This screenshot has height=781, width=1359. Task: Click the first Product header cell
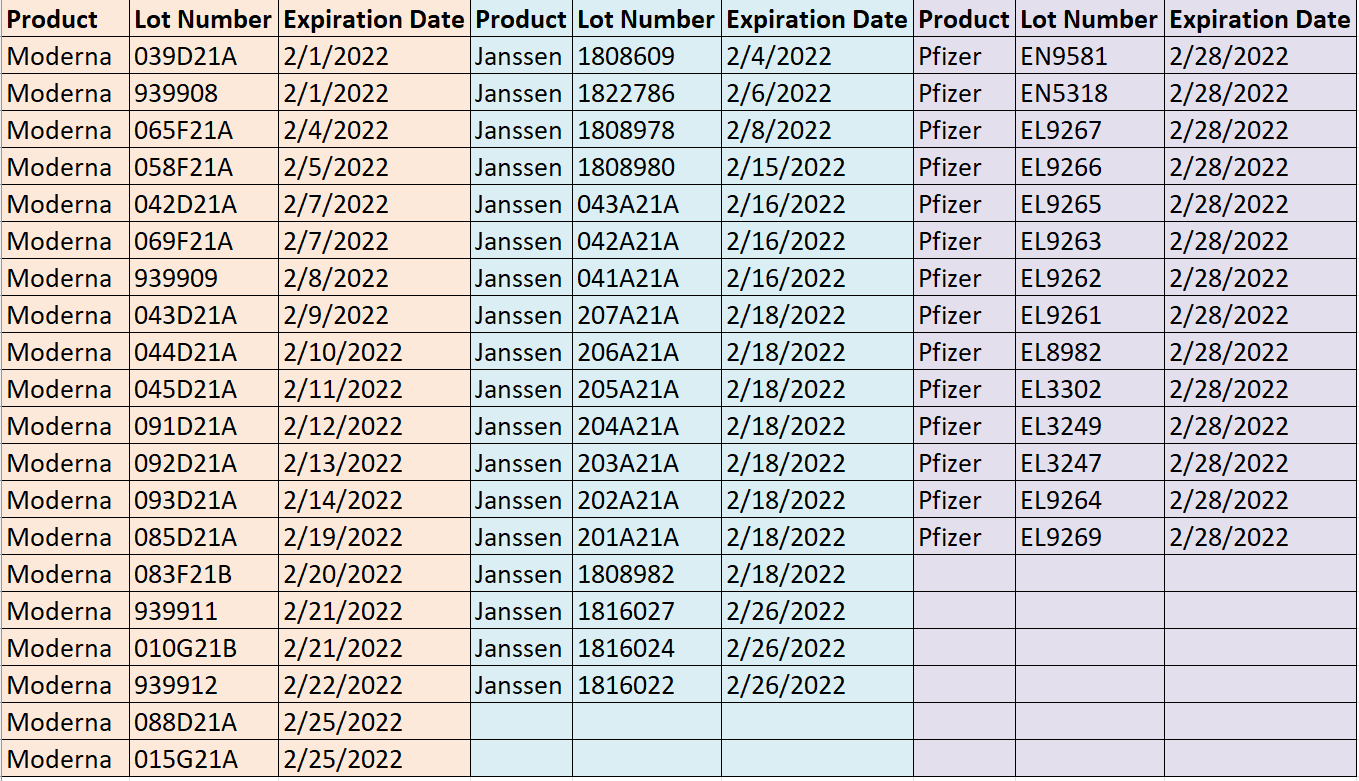pyautogui.click(x=66, y=19)
